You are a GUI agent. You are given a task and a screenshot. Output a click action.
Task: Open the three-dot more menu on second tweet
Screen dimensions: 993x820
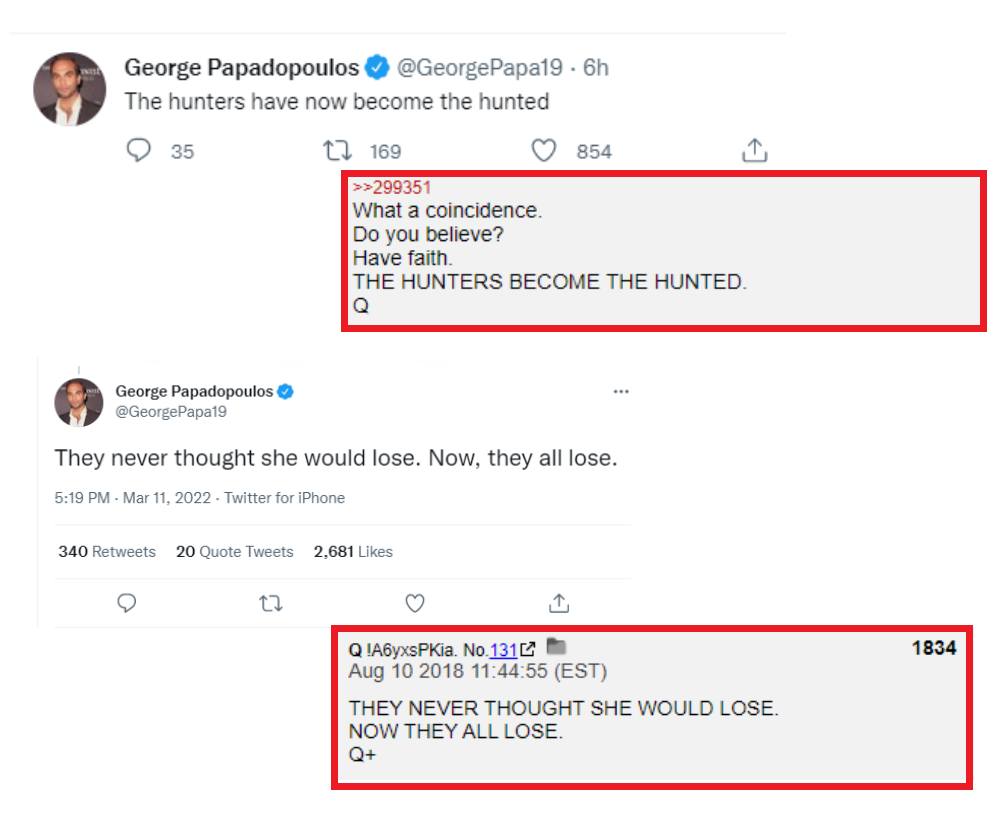[x=621, y=391]
